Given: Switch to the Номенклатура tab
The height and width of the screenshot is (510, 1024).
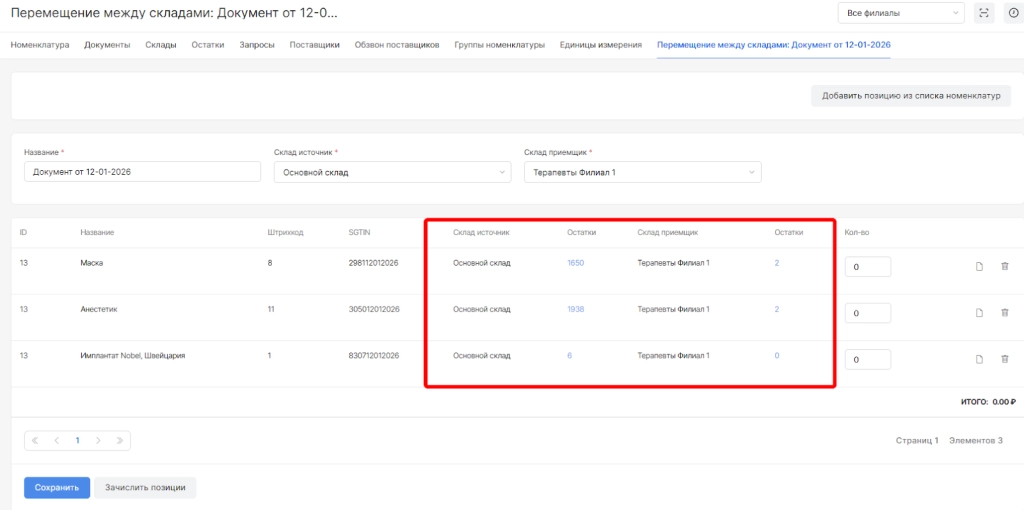Looking at the screenshot, I should (40, 45).
